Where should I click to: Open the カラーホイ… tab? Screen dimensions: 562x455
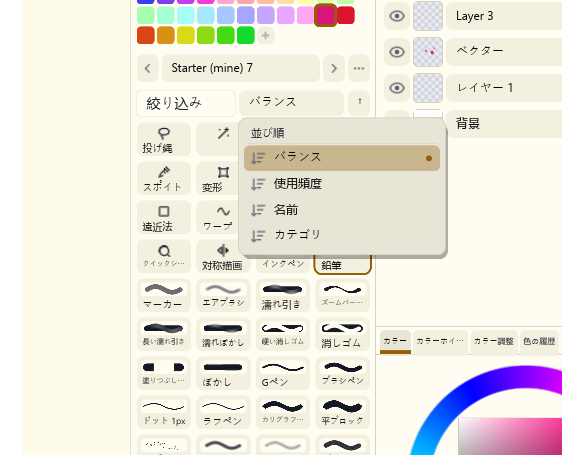click(x=440, y=342)
